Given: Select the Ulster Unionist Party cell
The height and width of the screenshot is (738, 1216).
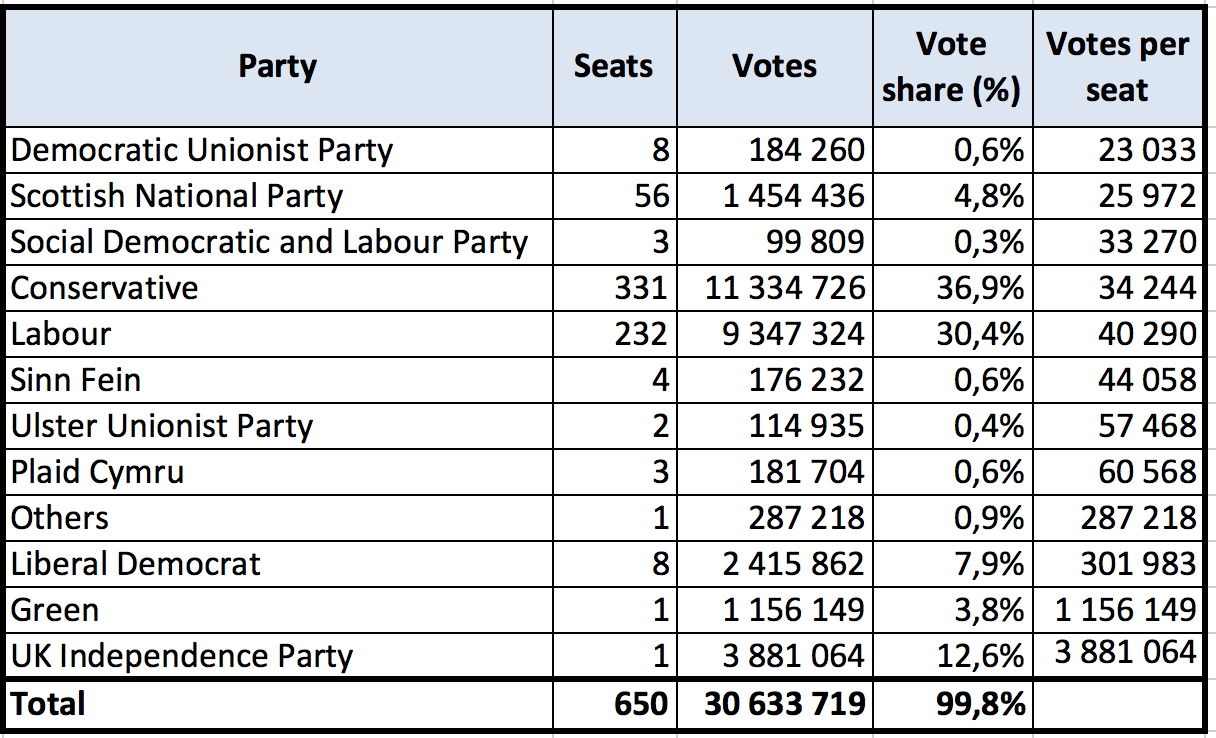Looking at the screenshot, I should coord(162,426).
